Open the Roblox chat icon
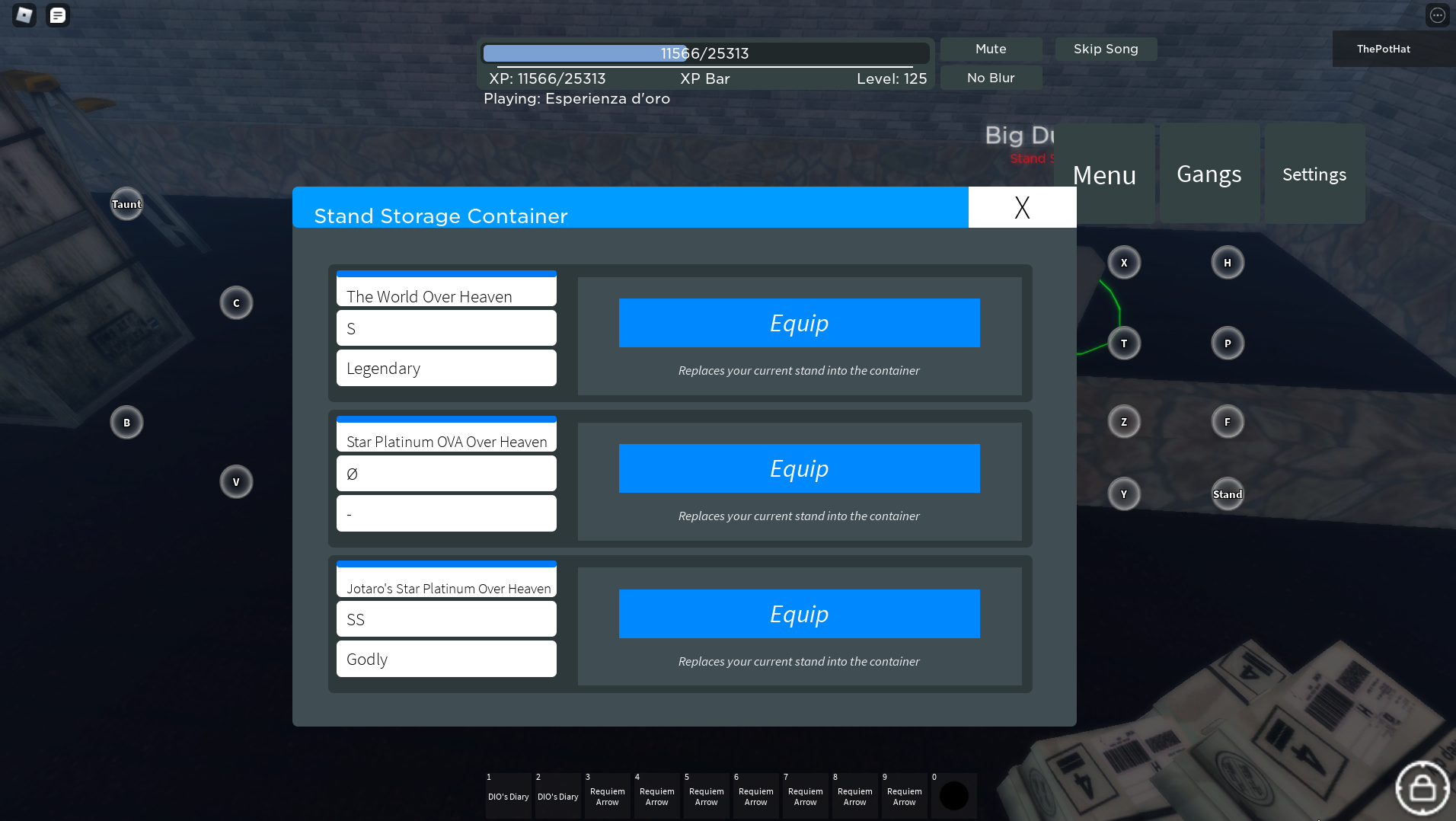1456x821 pixels. coord(58,15)
